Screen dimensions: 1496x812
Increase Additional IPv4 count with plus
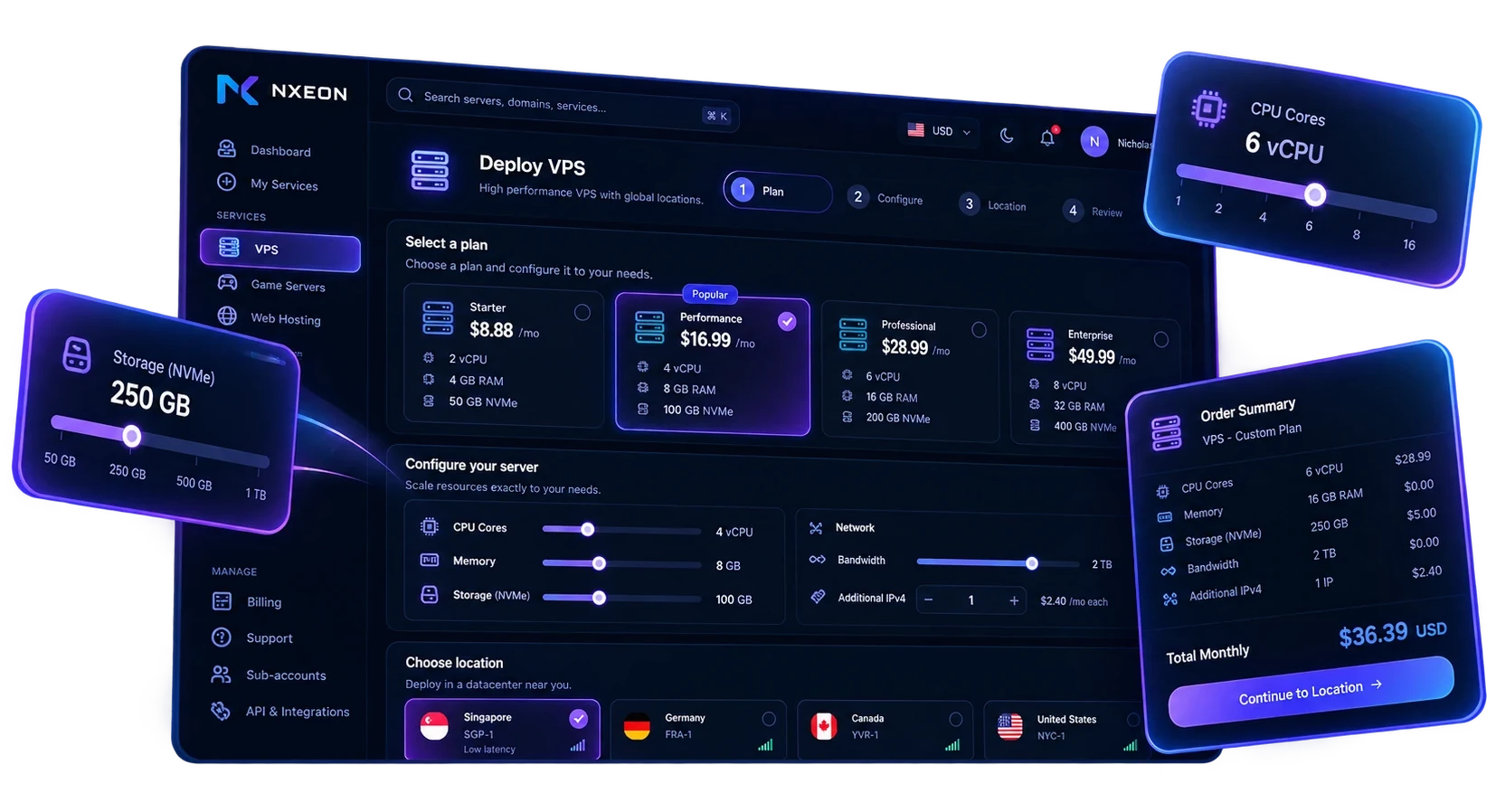(1014, 600)
